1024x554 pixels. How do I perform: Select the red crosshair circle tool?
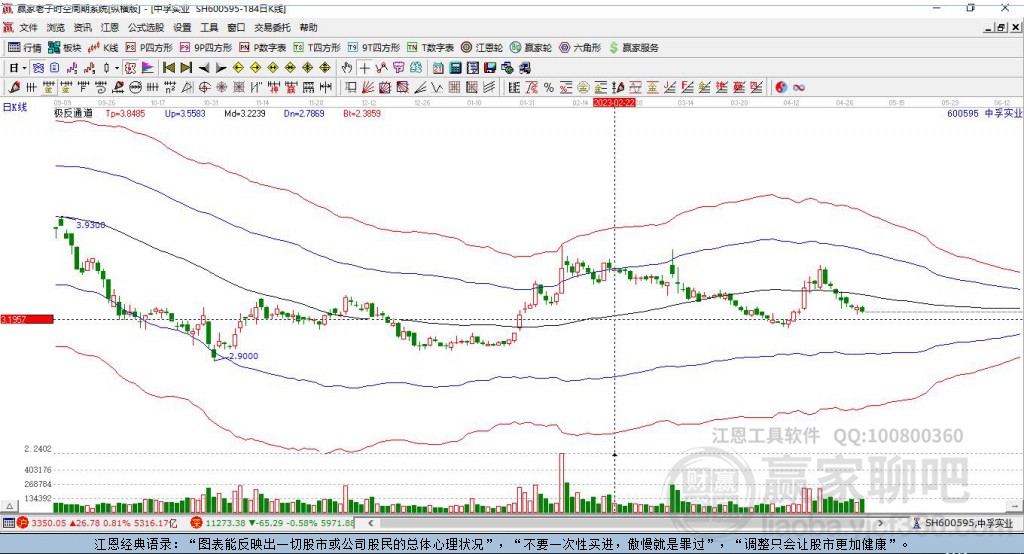pyautogui.click(x=204, y=88)
